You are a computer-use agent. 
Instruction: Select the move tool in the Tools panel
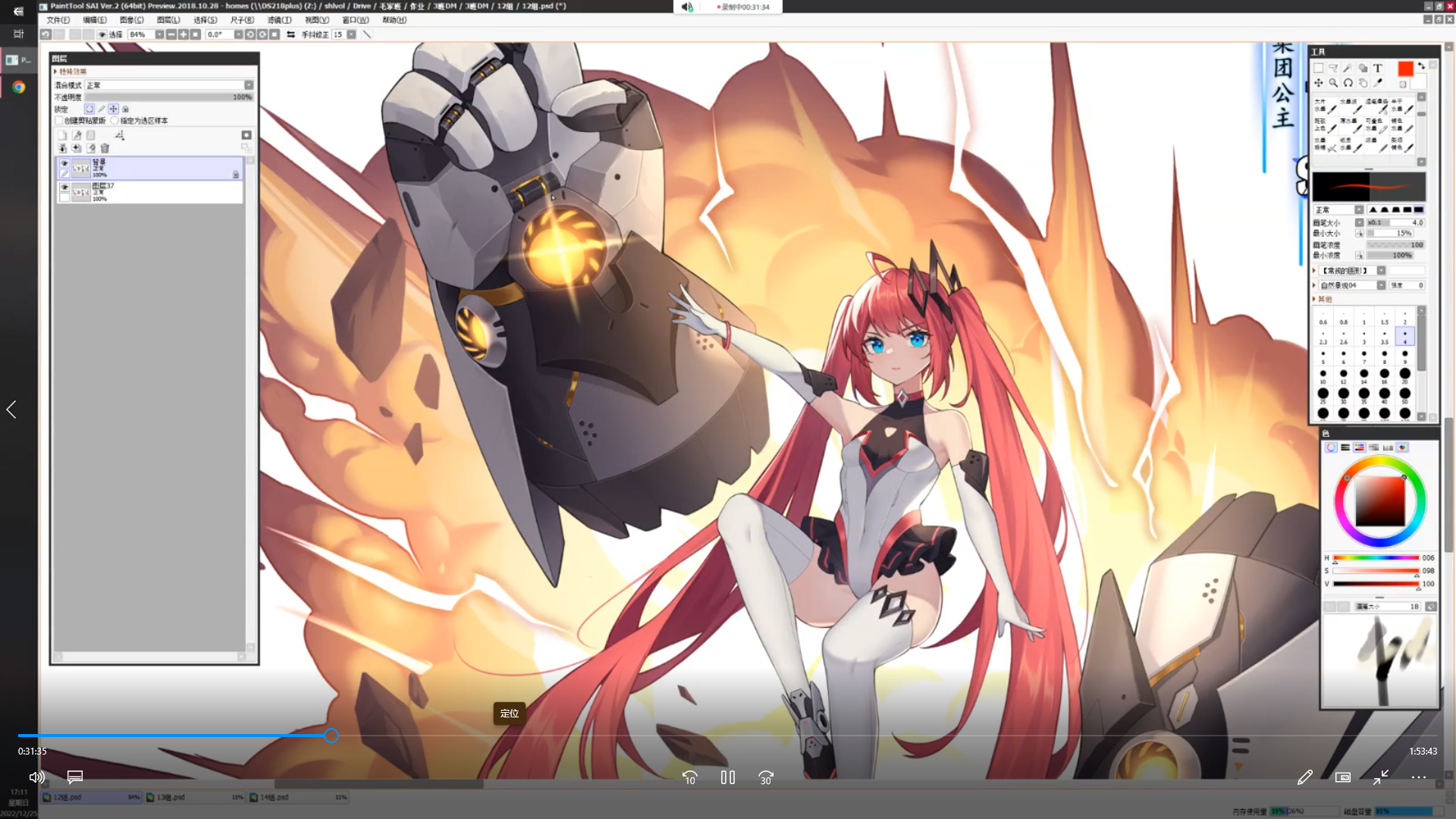click(1319, 83)
